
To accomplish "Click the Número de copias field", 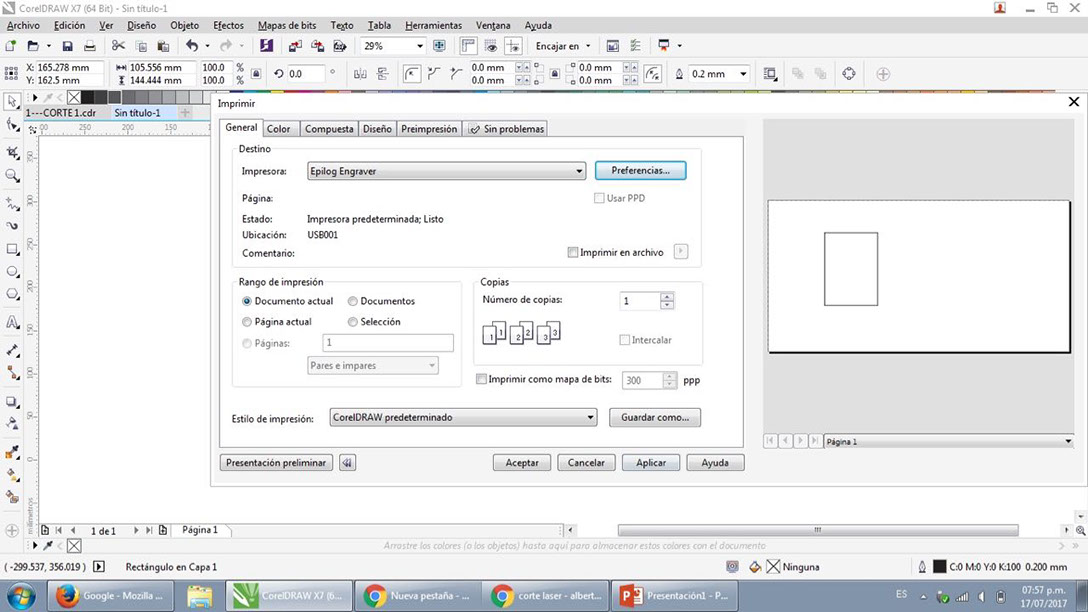I will click(639, 301).
